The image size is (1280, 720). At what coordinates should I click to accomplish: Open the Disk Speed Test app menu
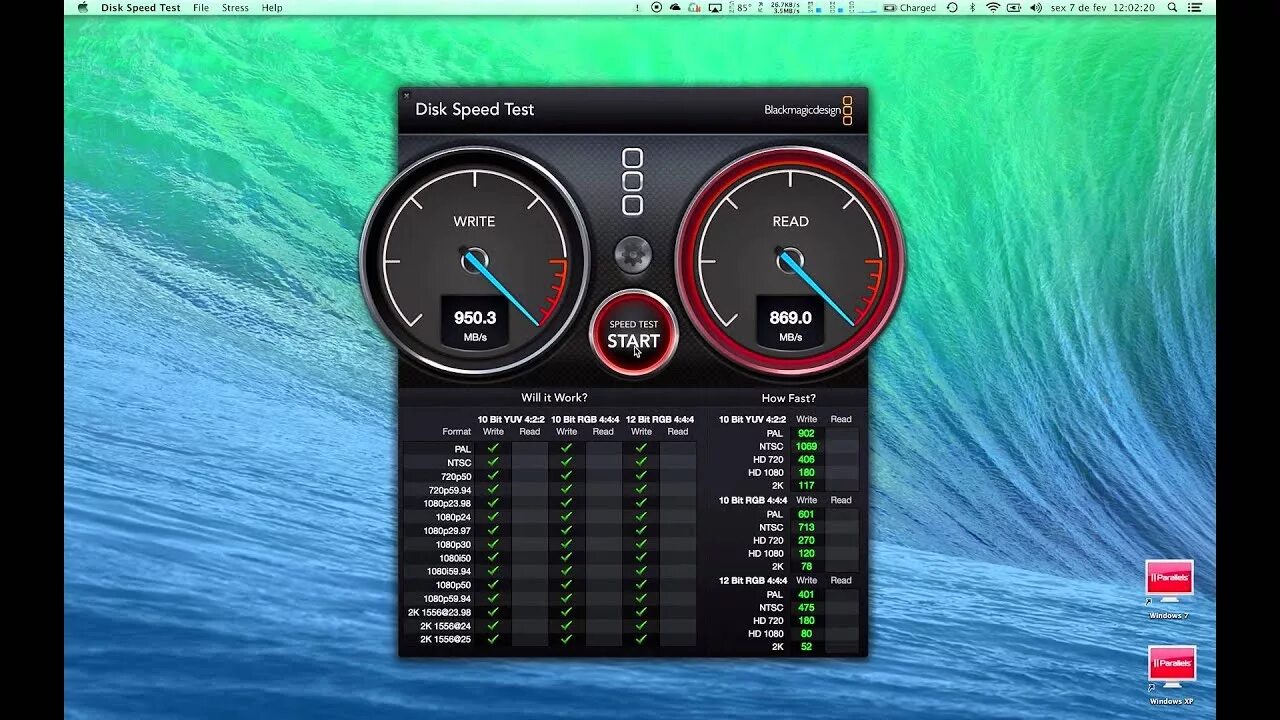tap(141, 7)
